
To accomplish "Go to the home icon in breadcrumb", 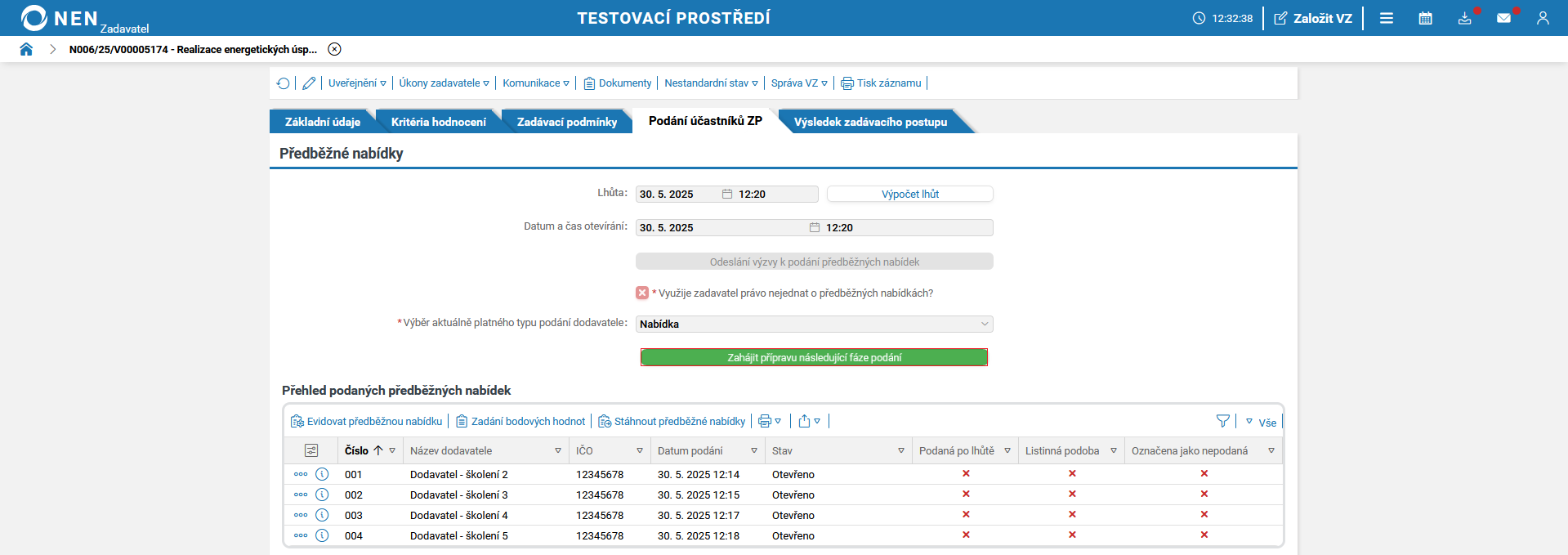I will pyautogui.click(x=26, y=49).
